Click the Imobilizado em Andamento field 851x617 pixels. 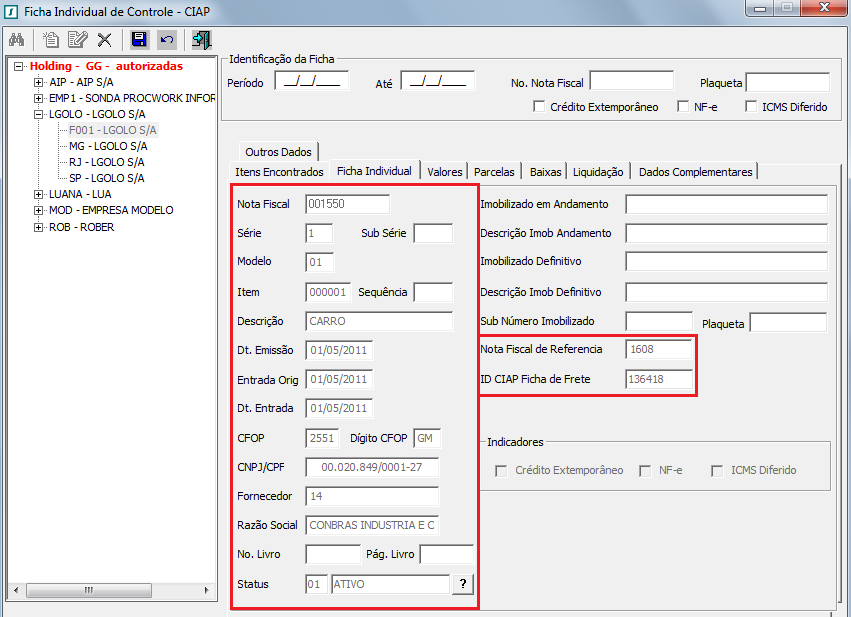(726, 204)
